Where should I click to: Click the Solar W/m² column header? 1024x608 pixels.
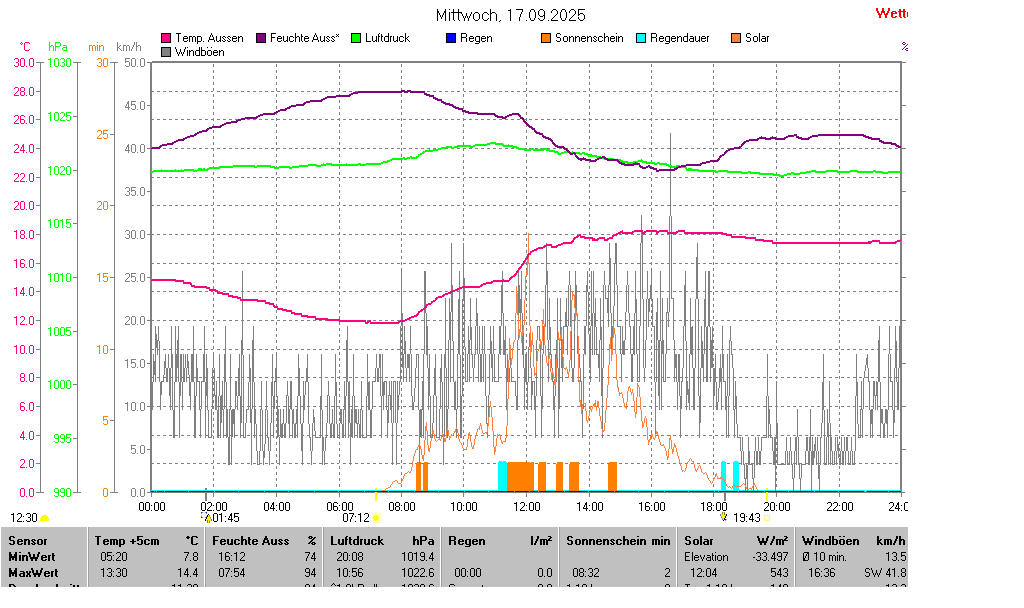(736, 541)
